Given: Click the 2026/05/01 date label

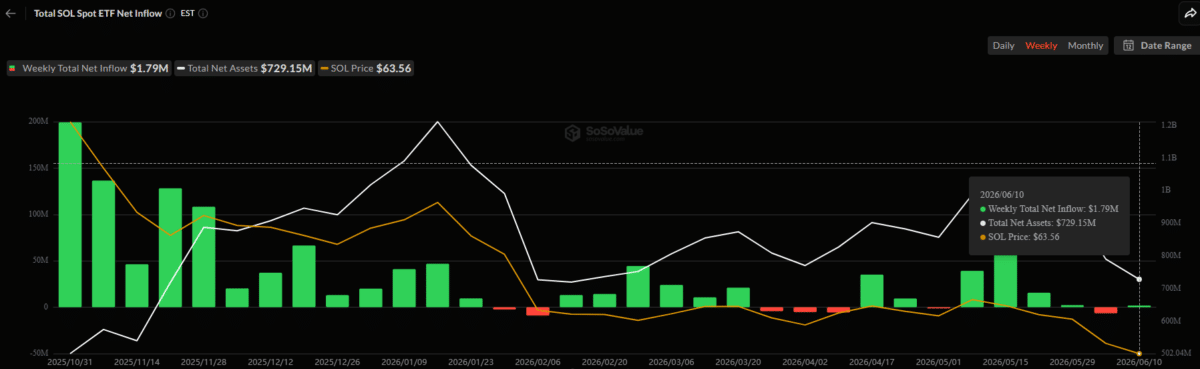Looking at the screenshot, I should pyautogui.click(x=939, y=363).
